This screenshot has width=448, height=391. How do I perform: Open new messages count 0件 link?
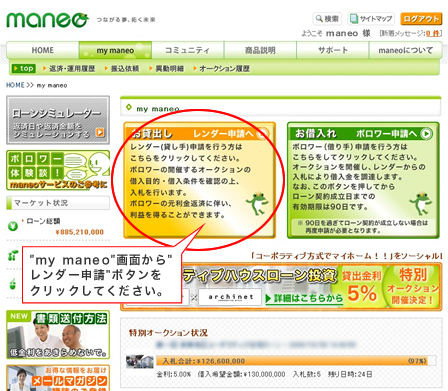432,33
